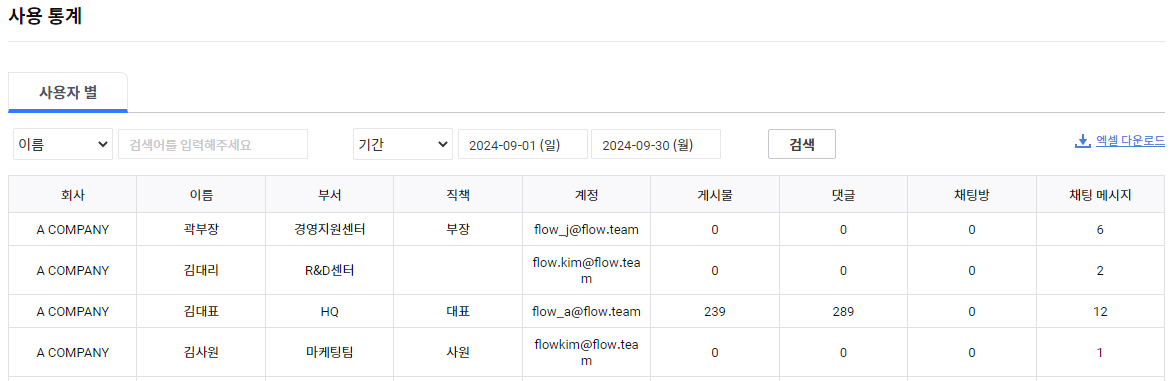Viewport: 1172px width, 381px height.
Task: Click the 회사 column header
Action: tap(73, 195)
